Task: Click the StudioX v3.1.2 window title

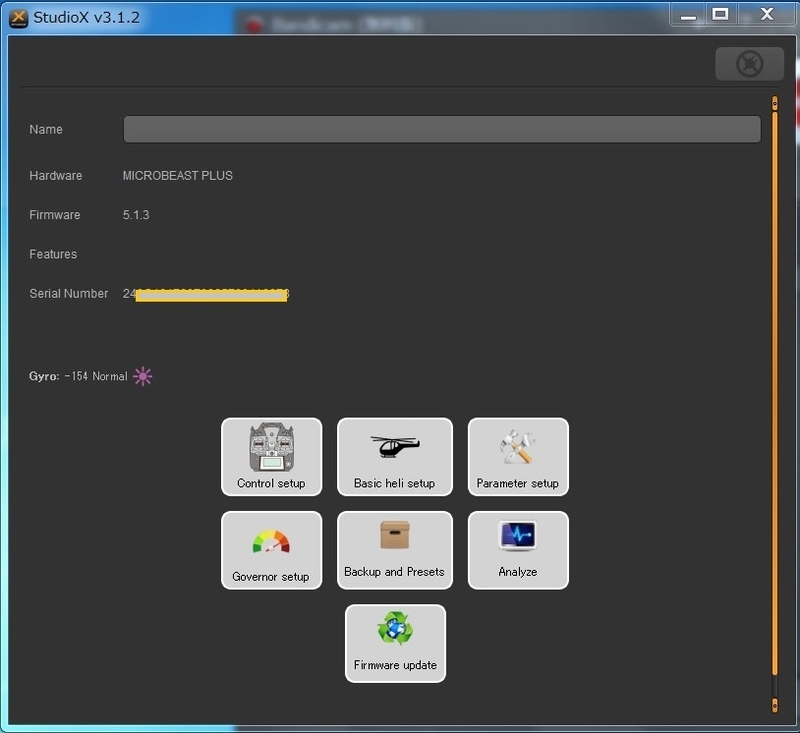Action: pyautogui.click(x=86, y=17)
